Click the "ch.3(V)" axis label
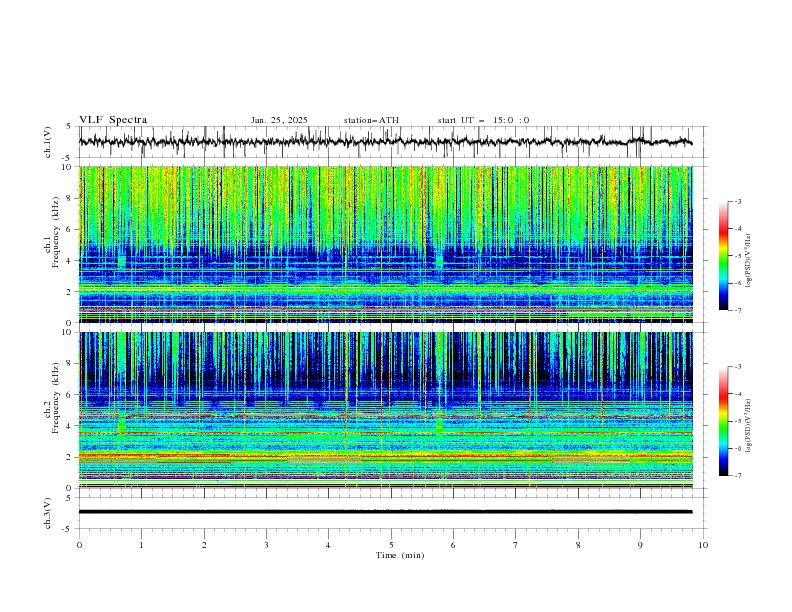This screenshot has width=792, height=612. coord(48,513)
